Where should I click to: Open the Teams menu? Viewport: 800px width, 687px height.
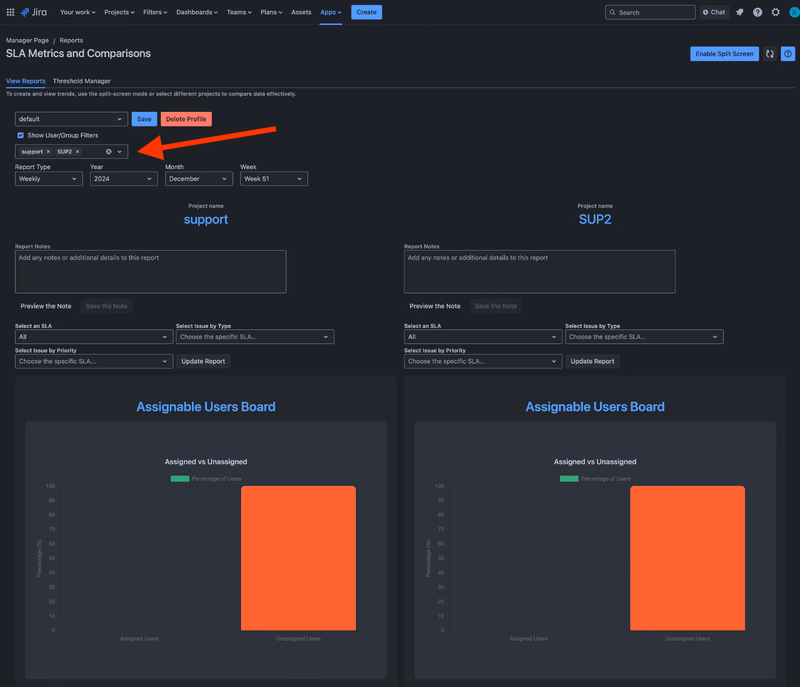pos(239,12)
